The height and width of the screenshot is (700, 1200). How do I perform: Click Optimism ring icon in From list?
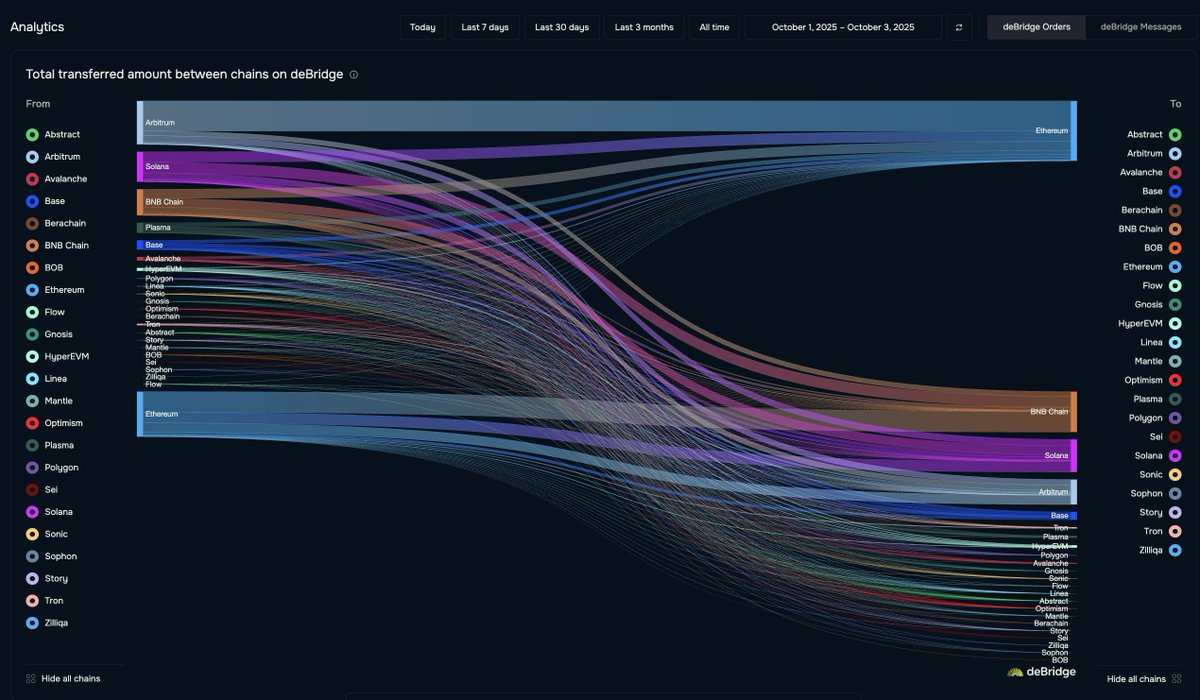(x=32, y=423)
